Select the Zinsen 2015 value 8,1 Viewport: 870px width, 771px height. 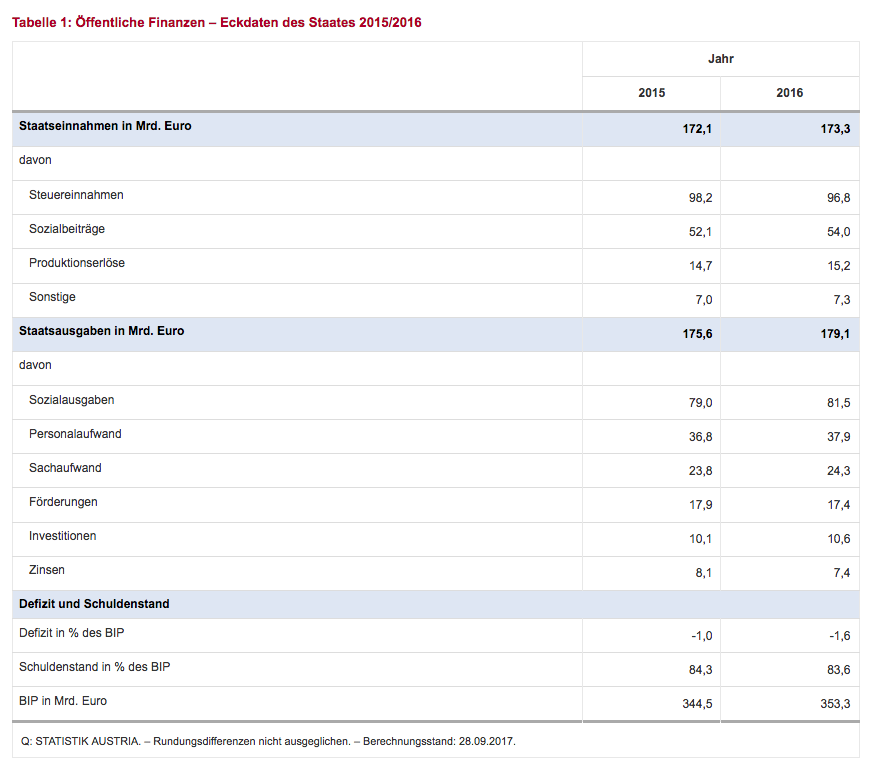(x=704, y=573)
